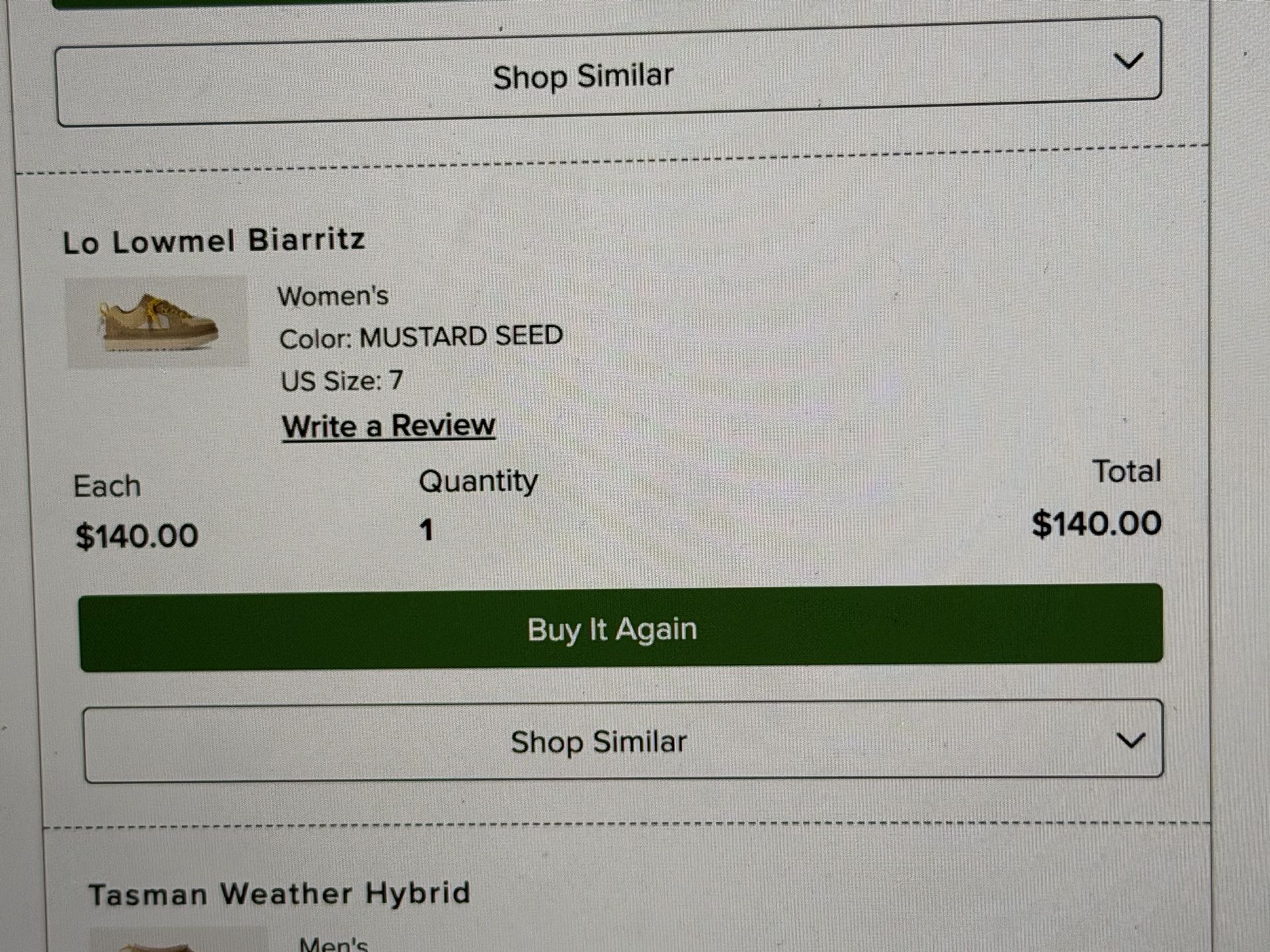Click the Each column label
The height and width of the screenshot is (952, 1270).
coord(107,487)
